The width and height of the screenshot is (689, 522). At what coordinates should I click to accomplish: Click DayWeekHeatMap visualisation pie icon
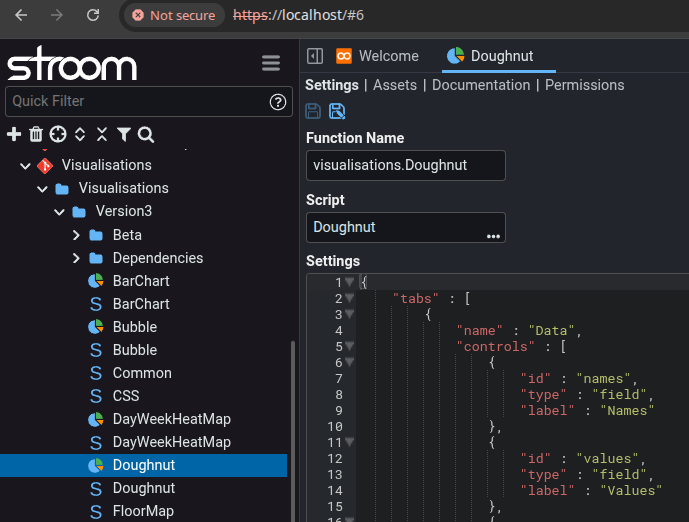coord(96,419)
